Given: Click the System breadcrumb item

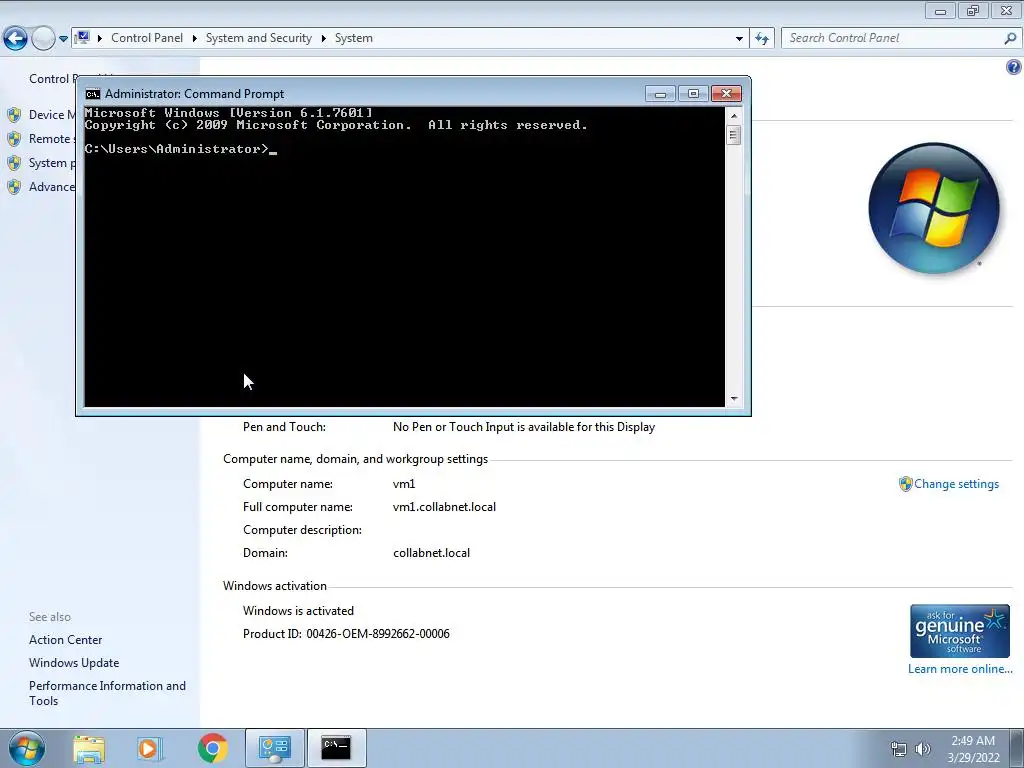Looking at the screenshot, I should [354, 38].
